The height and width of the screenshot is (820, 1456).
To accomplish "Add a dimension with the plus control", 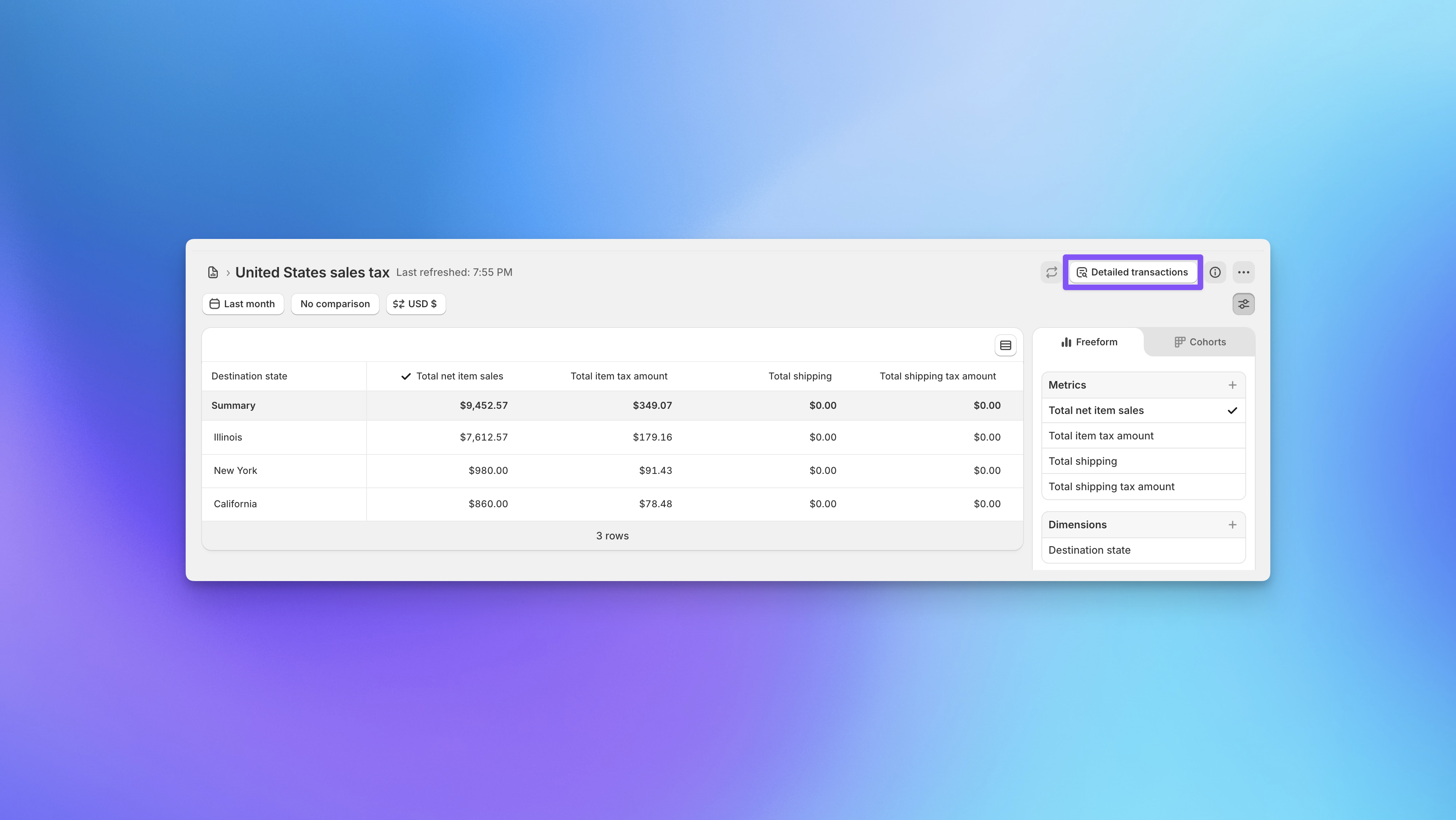I will pos(1233,524).
